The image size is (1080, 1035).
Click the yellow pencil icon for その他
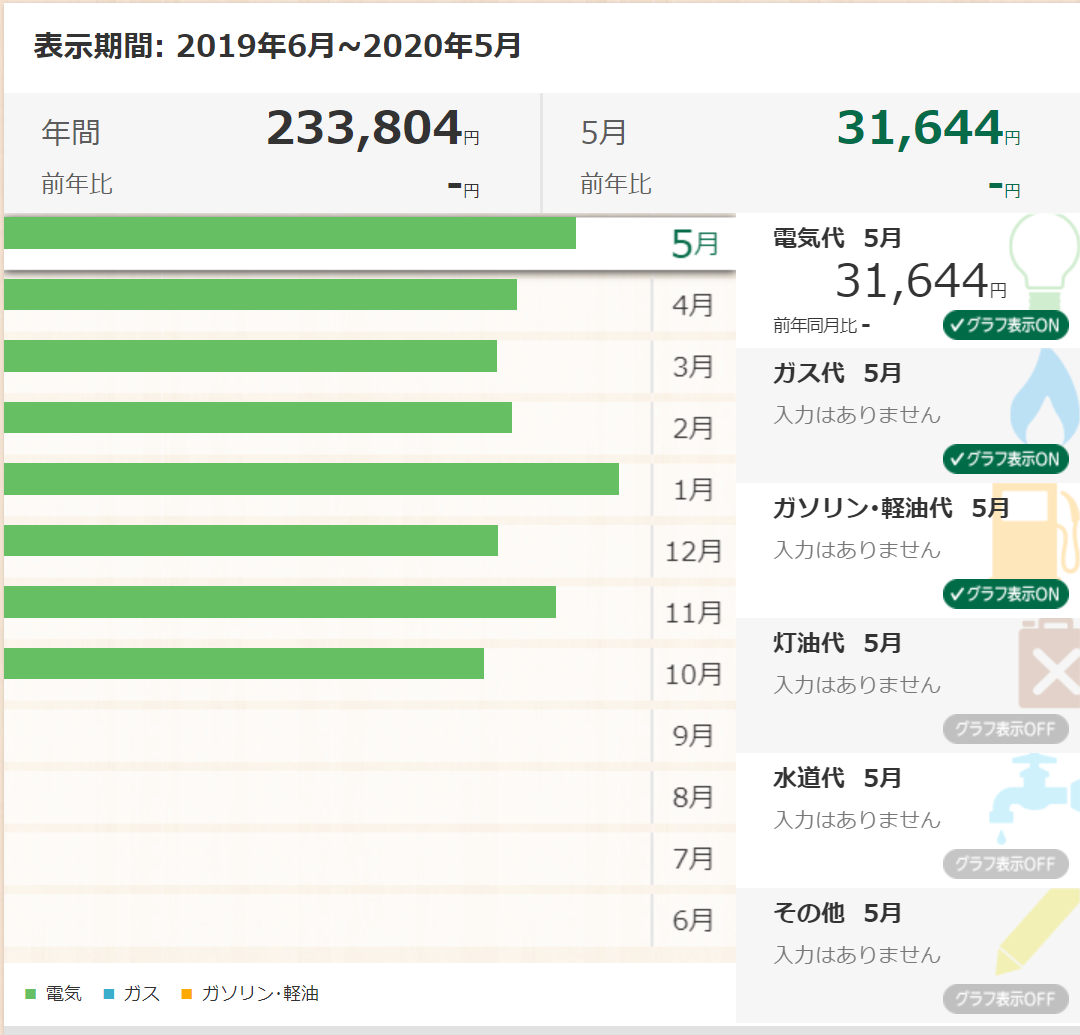click(x=1037, y=932)
